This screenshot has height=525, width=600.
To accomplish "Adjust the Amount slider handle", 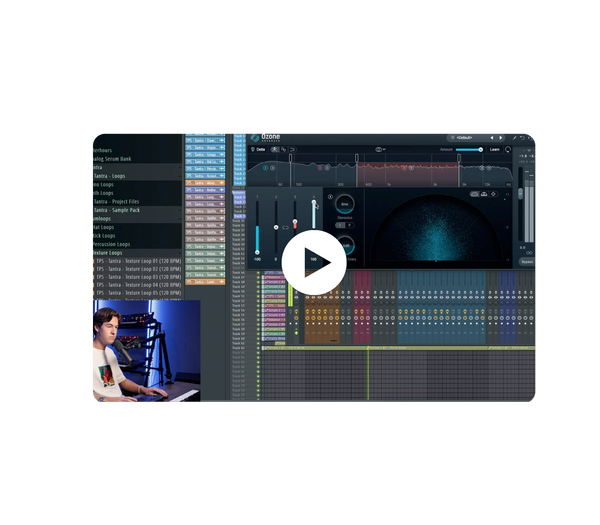I will coord(481,150).
